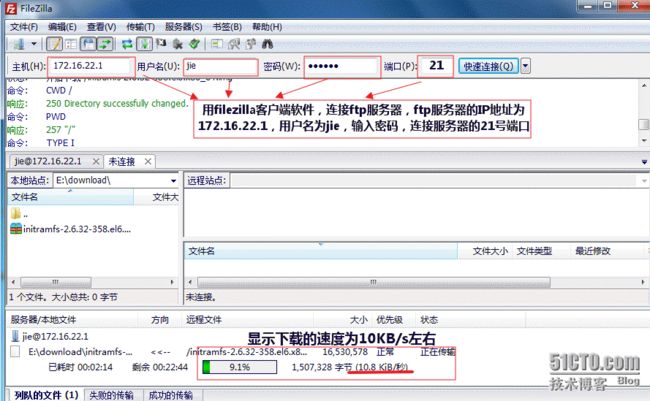Sort remote list by 最近修改 column
The height and width of the screenshot is (401, 650).
pos(593,251)
